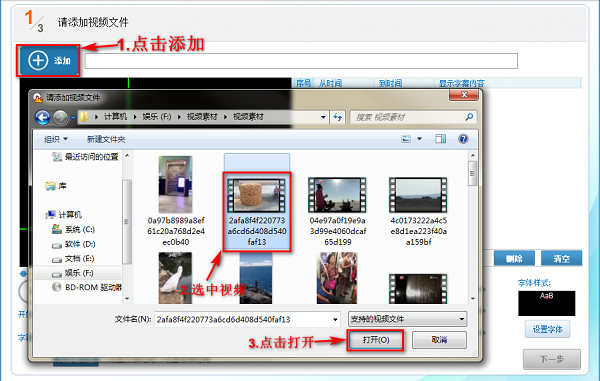Select 计算机 in the address breadcrumb
600x381 pixels.
click(116, 117)
